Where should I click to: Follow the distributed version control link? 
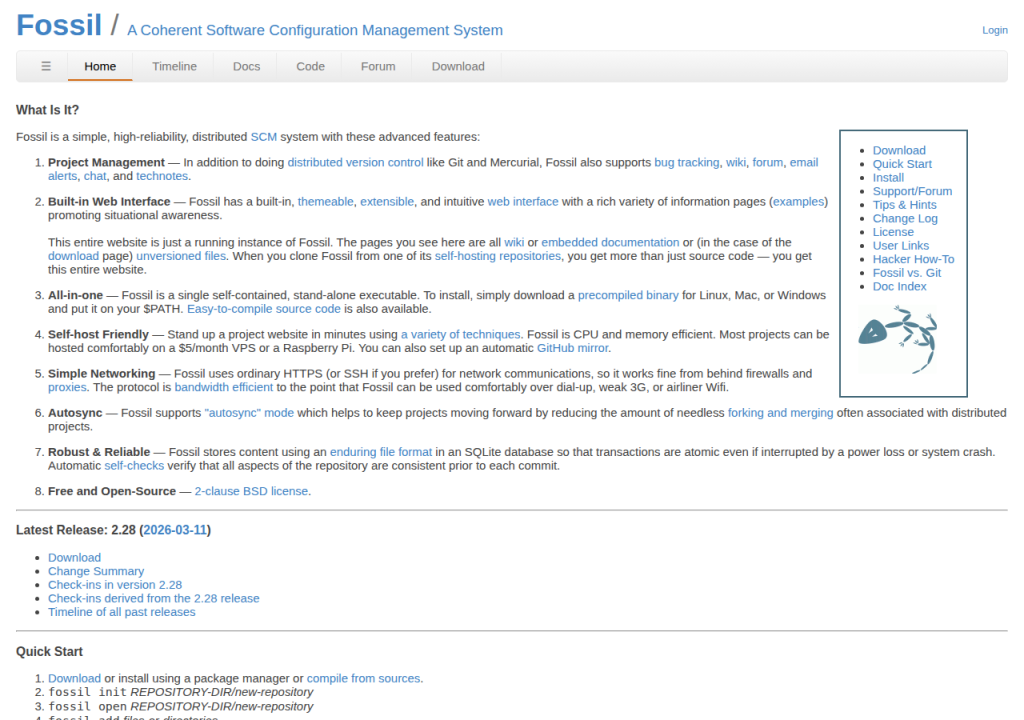(355, 162)
